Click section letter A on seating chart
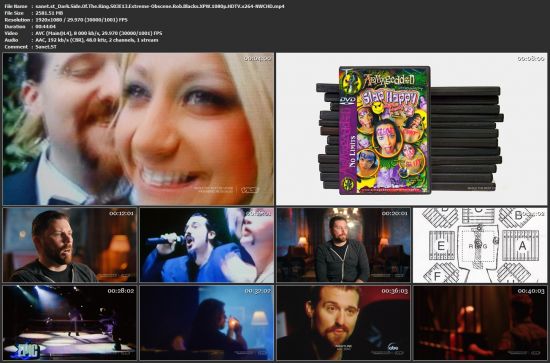The height and width of the screenshot is (363, 550). click(522, 246)
